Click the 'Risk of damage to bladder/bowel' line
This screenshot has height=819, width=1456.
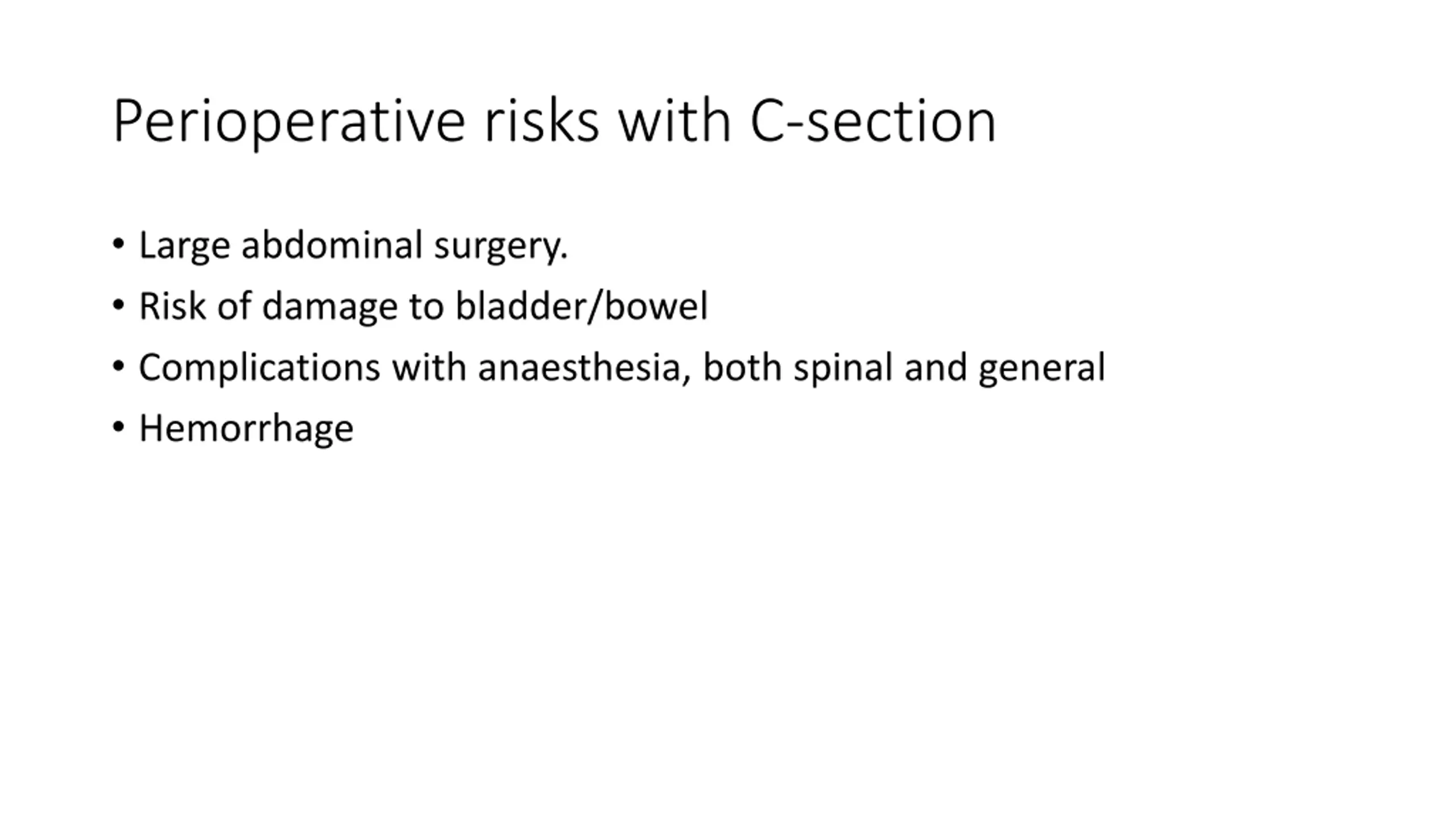(x=423, y=307)
